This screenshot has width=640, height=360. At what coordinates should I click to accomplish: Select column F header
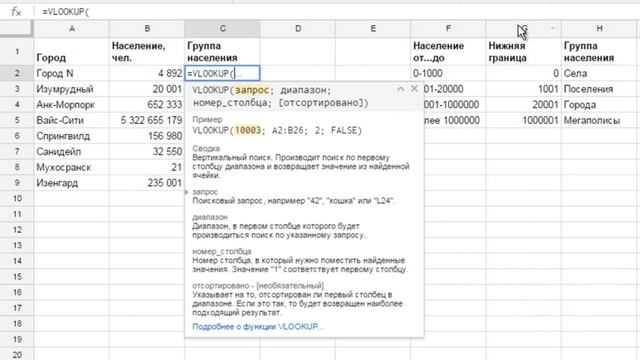coord(449,29)
